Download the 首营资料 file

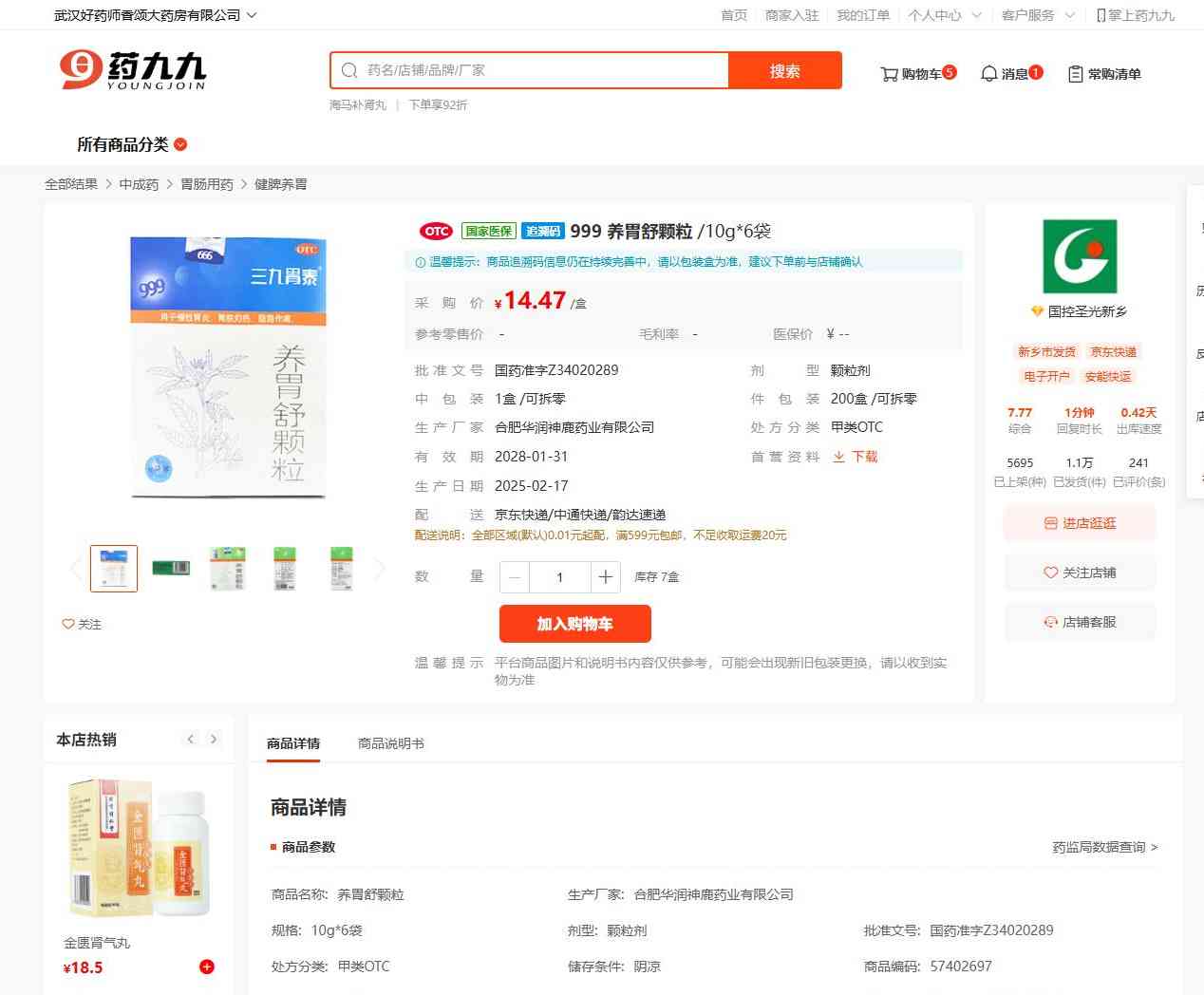[x=856, y=457]
